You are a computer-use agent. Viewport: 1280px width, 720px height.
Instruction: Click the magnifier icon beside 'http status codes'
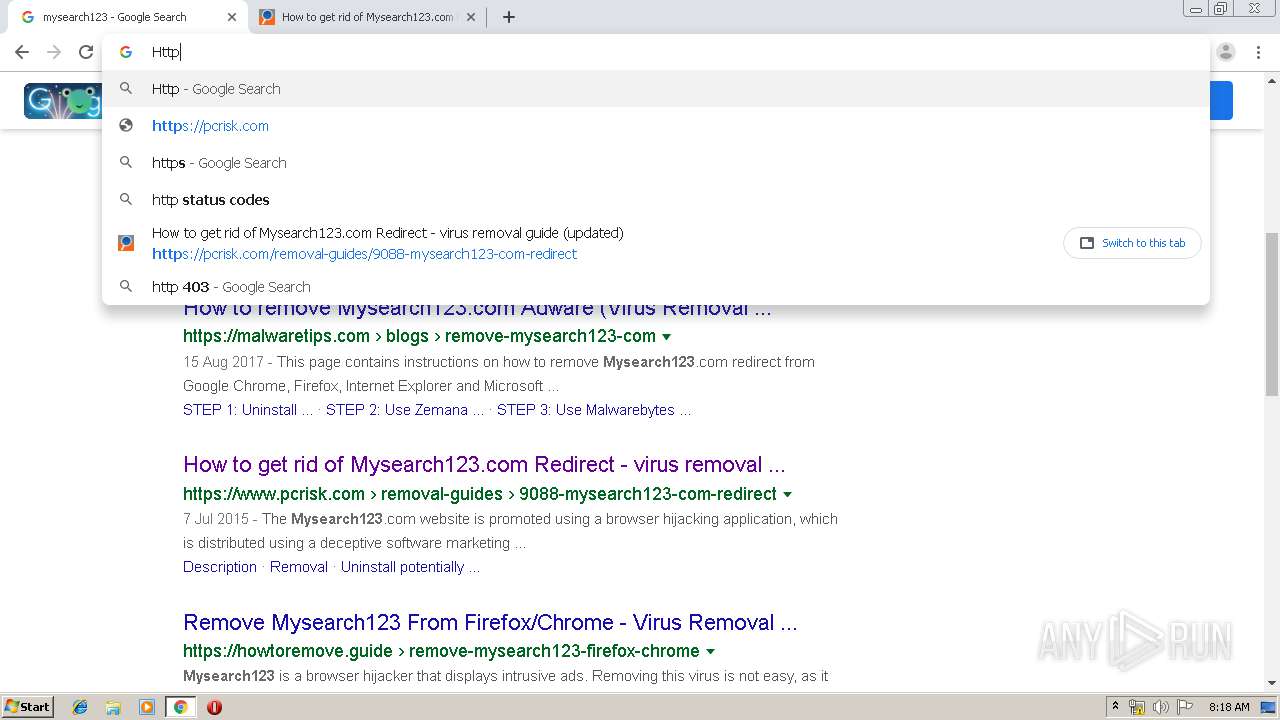pos(126,200)
